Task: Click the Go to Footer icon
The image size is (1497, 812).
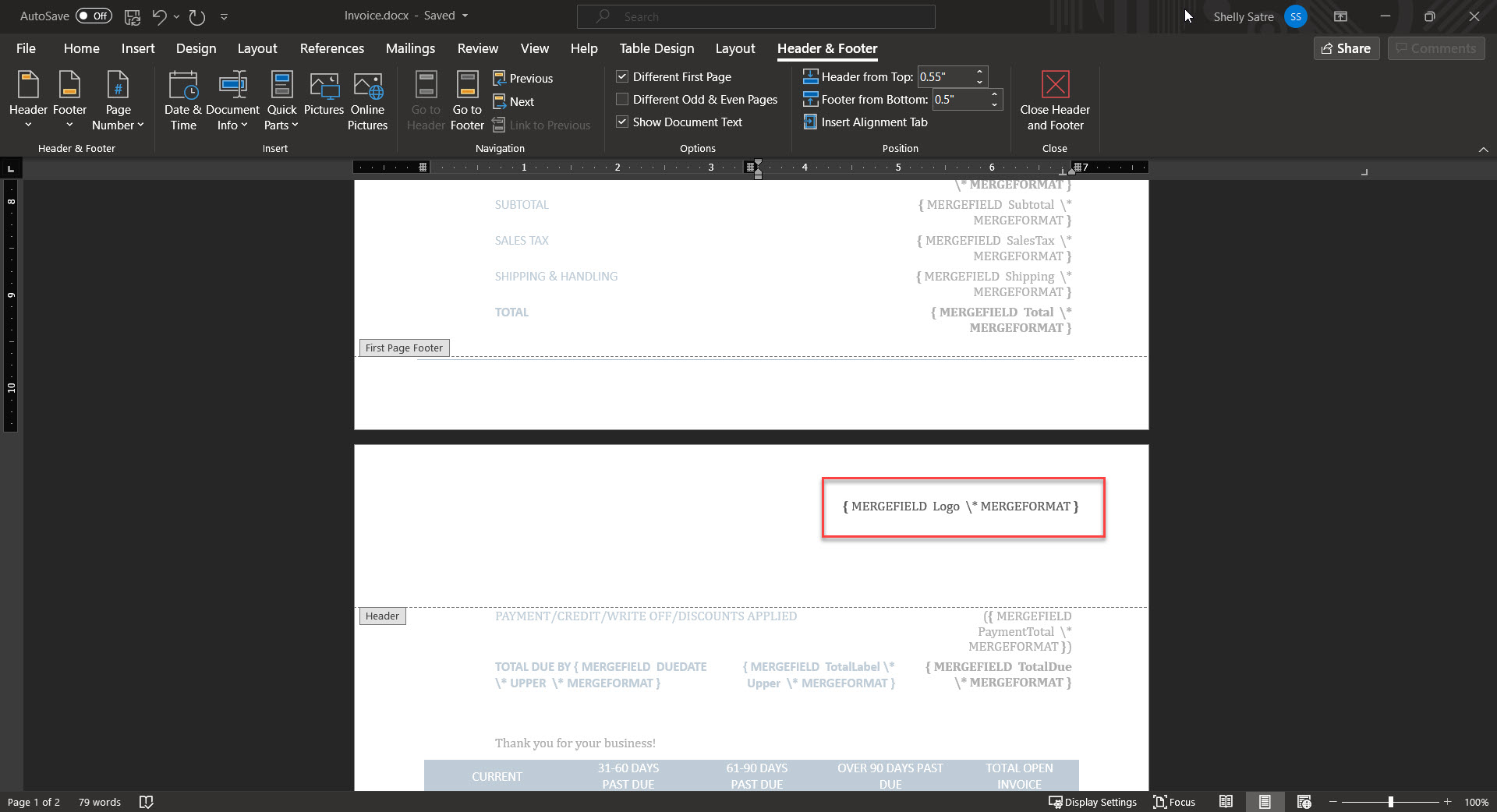Action: [467, 85]
